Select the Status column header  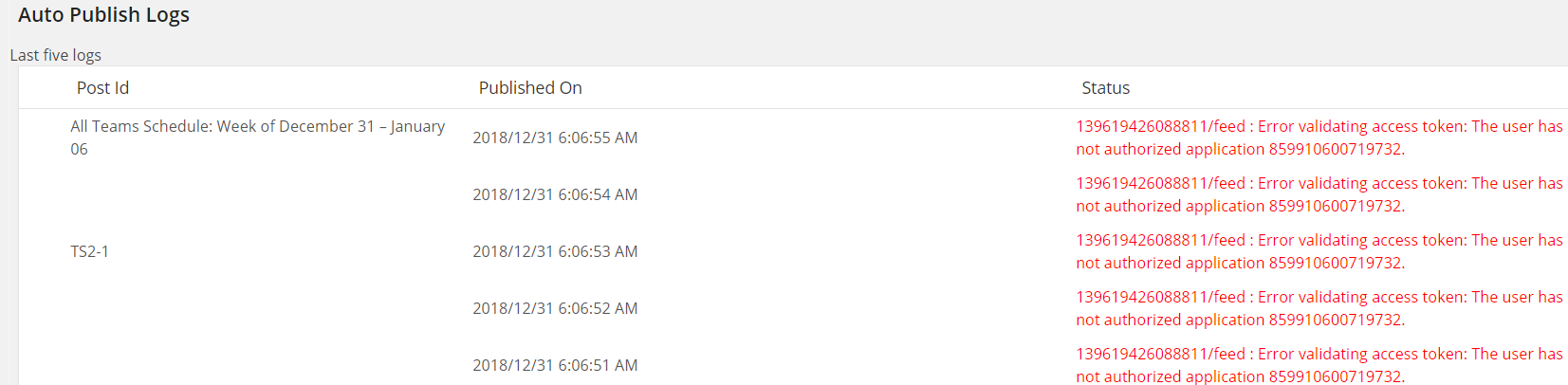point(1105,88)
